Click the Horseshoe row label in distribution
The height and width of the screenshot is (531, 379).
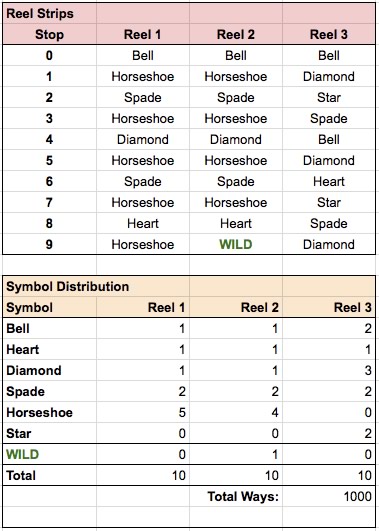(49, 412)
